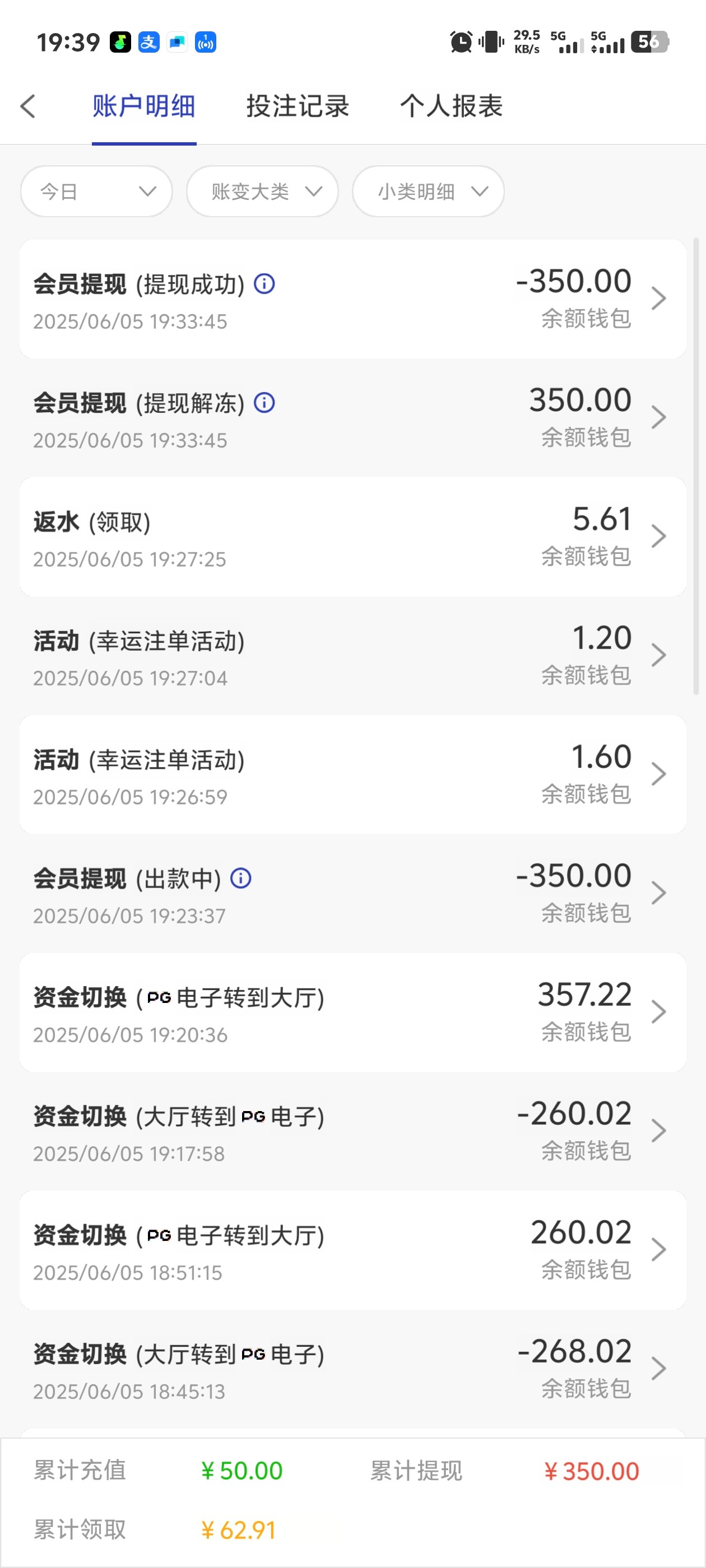Switch to the 投注记录 tab
The height and width of the screenshot is (1568, 706).
298,106
